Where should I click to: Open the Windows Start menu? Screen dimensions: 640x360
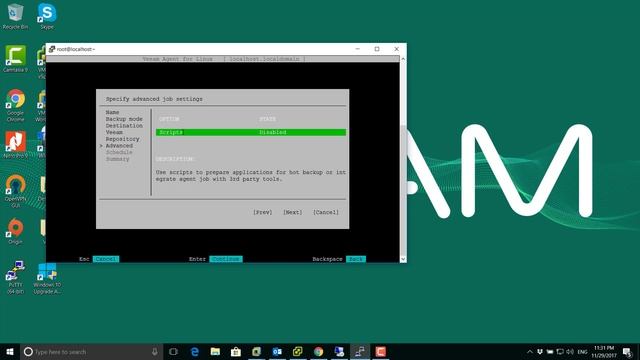click(10, 351)
